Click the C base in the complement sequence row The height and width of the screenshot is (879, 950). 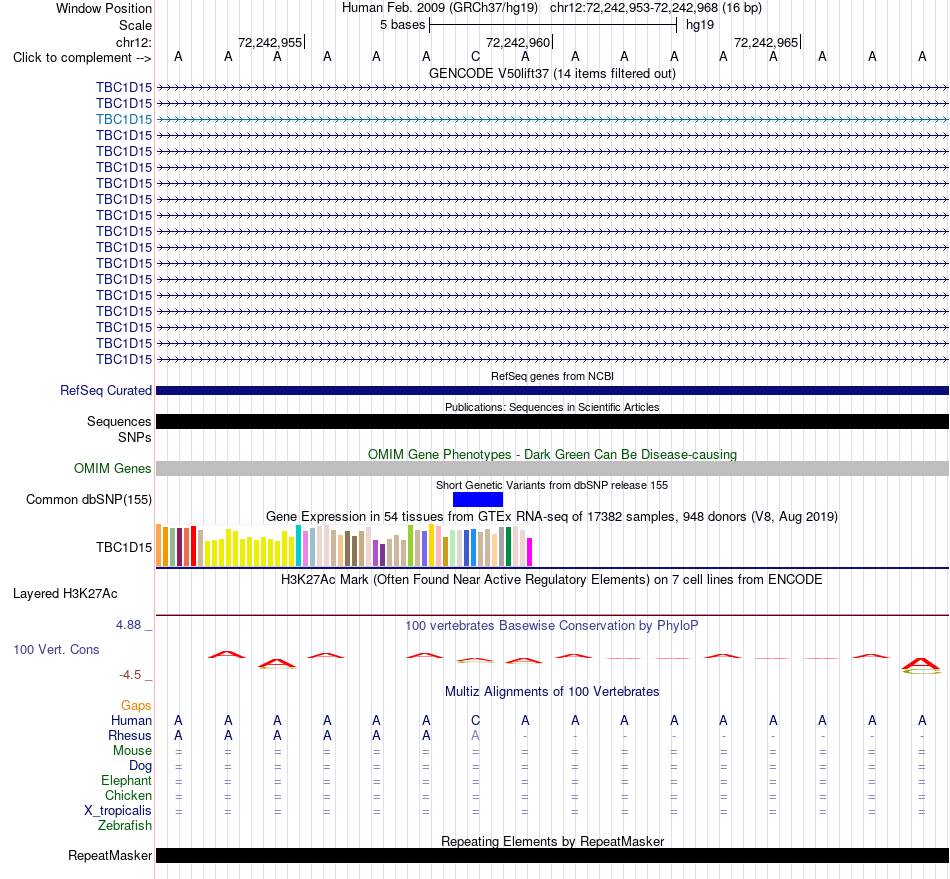tap(476, 57)
